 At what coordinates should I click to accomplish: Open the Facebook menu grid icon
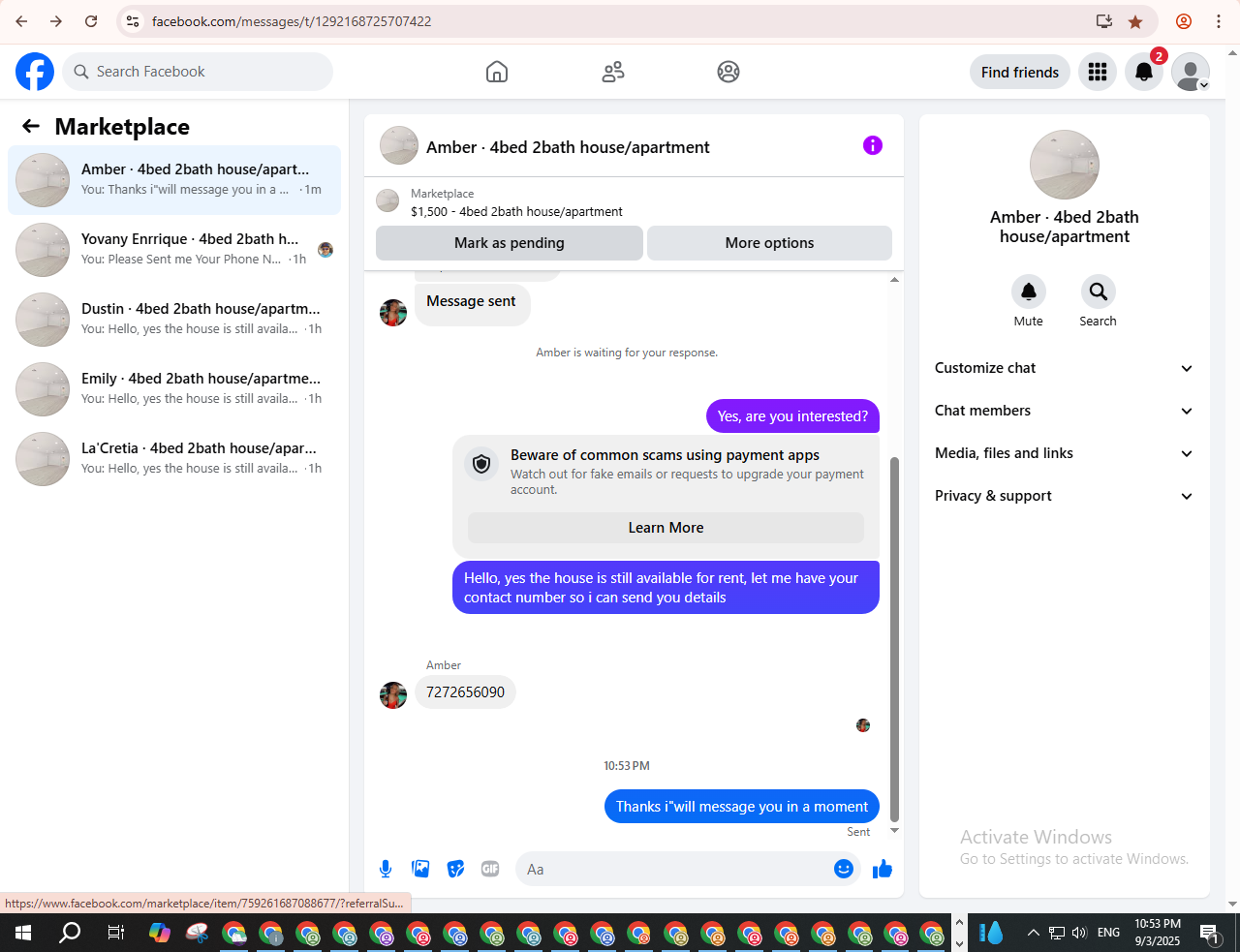(x=1098, y=72)
